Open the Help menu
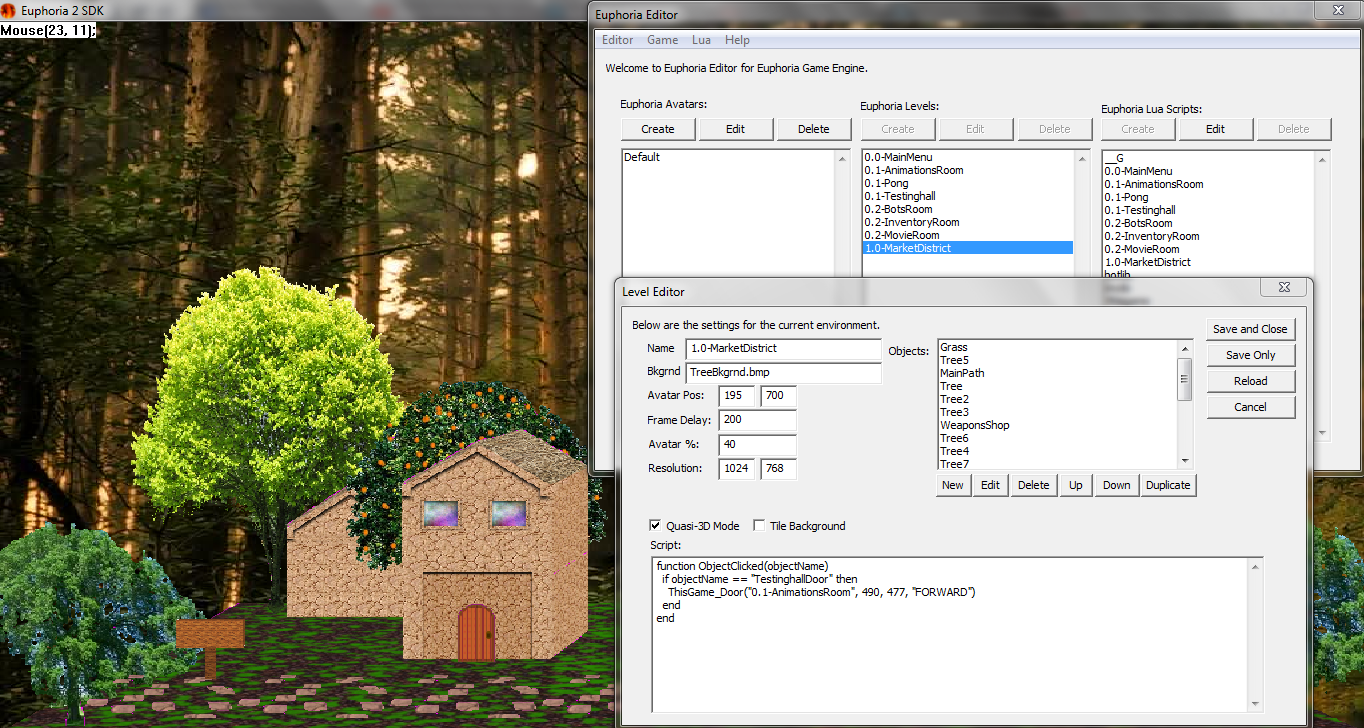This screenshot has height=728, width=1364. [x=737, y=40]
